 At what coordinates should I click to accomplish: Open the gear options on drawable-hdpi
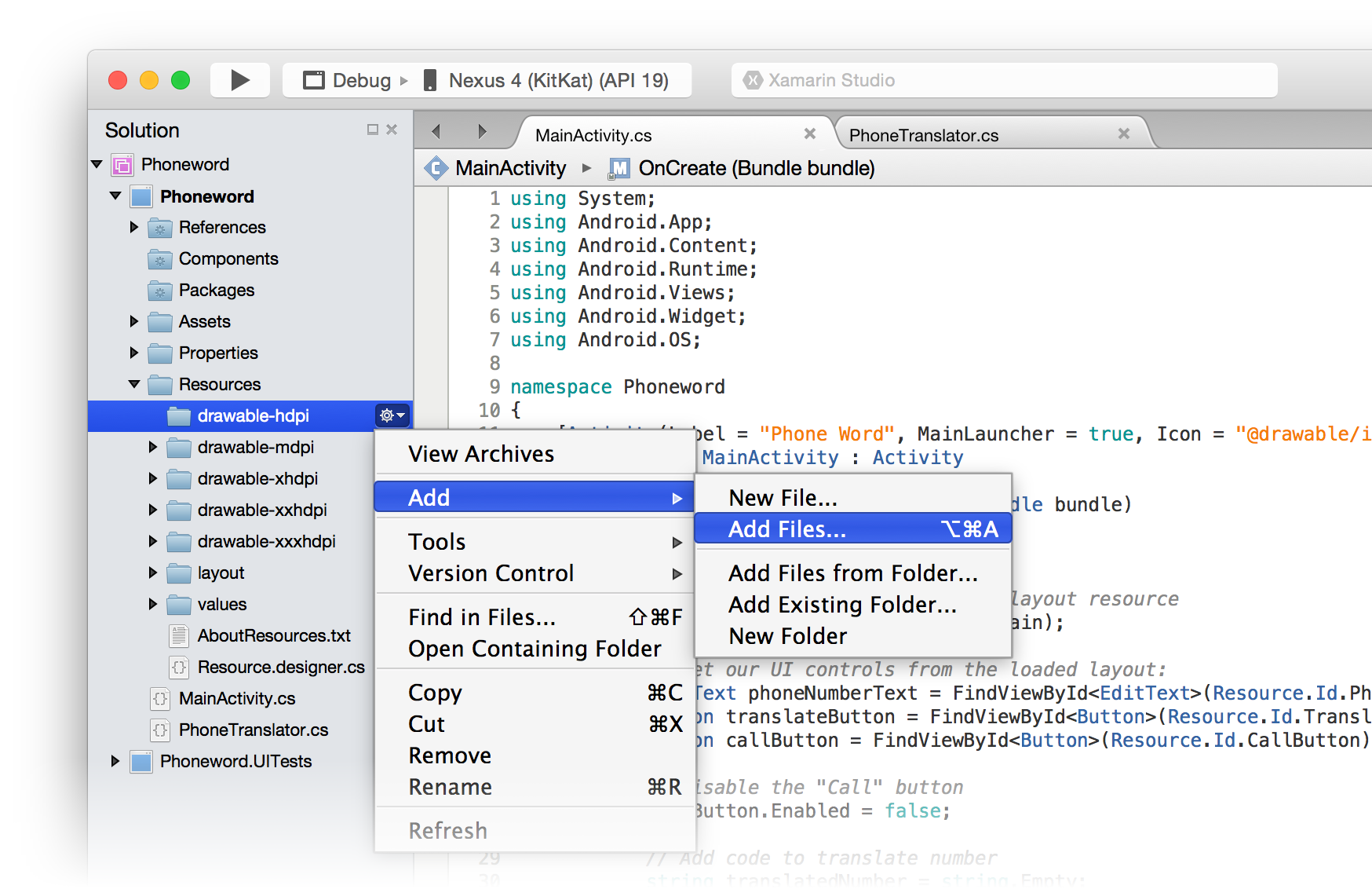click(x=392, y=415)
